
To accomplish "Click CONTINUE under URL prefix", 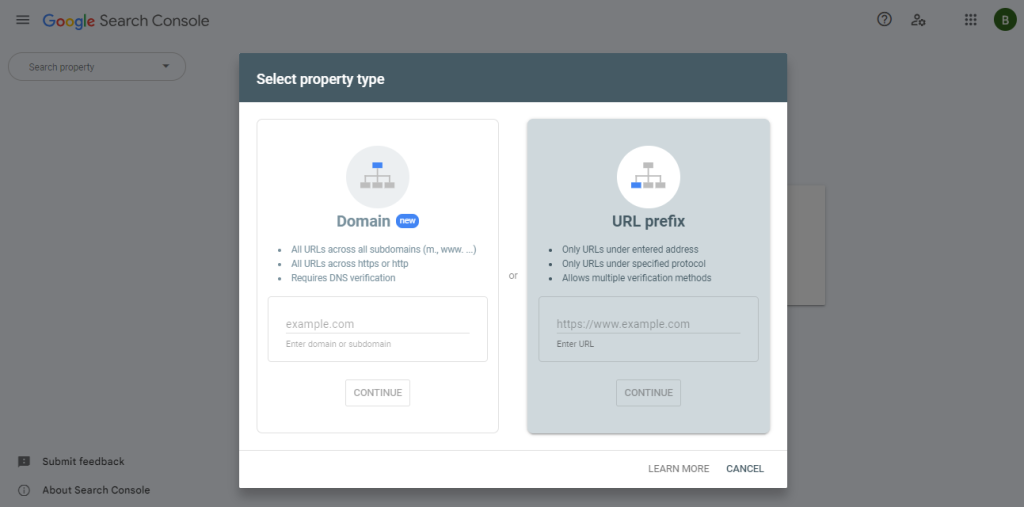I will (648, 393).
